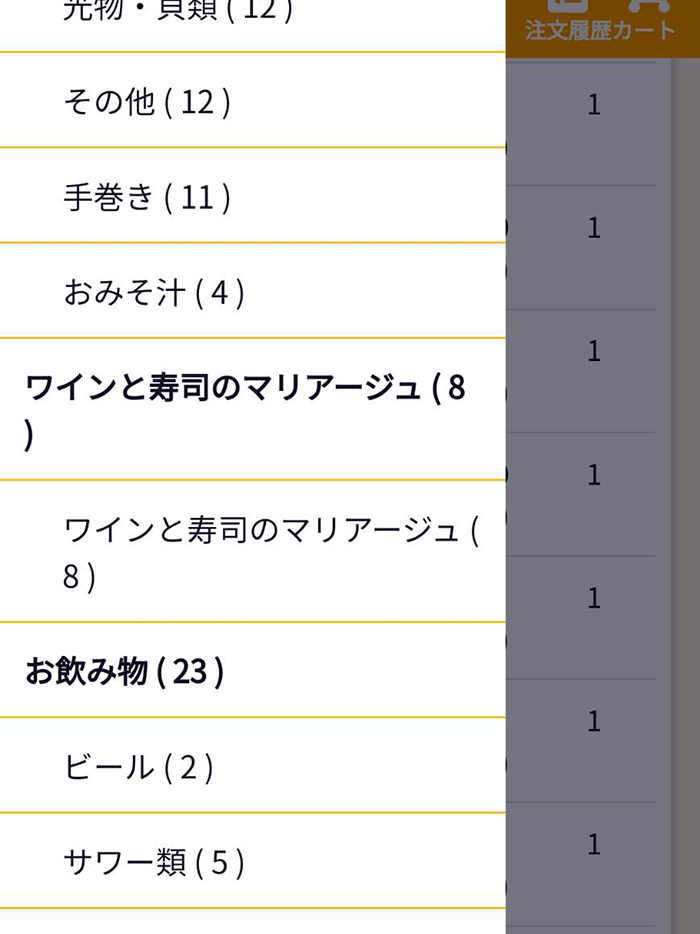Expand the お飲み物 (23) heading
This screenshot has width=700, height=934.
tap(124, 671)
